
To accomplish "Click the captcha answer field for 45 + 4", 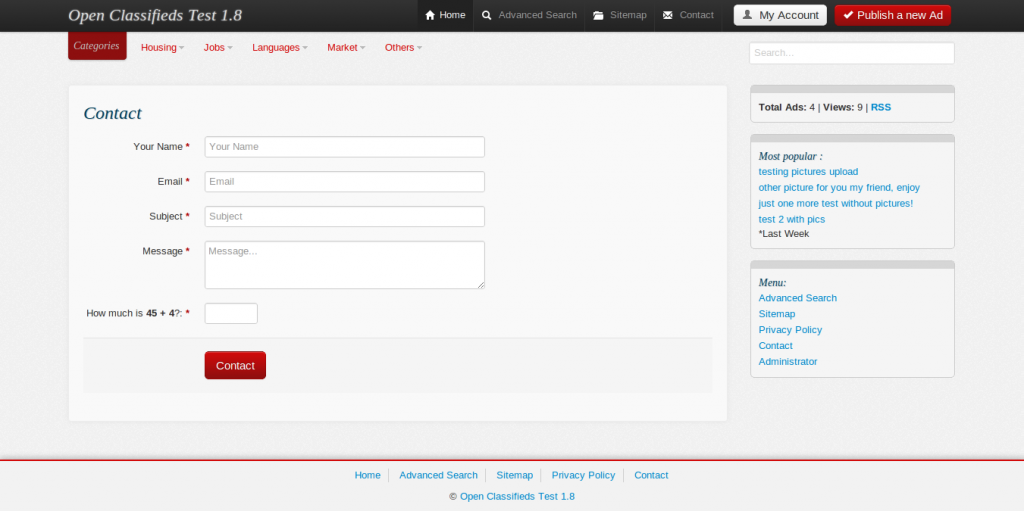I will (231, 314).
